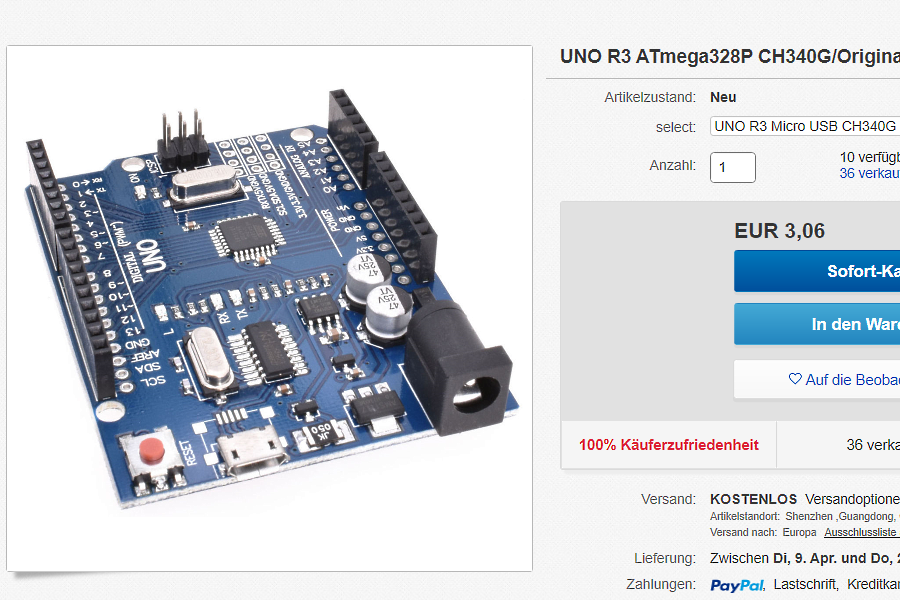This screenshot has width=900, height=600.
Task: Click the PayPal logo in Zahlungen
Action: pos(737,585)
